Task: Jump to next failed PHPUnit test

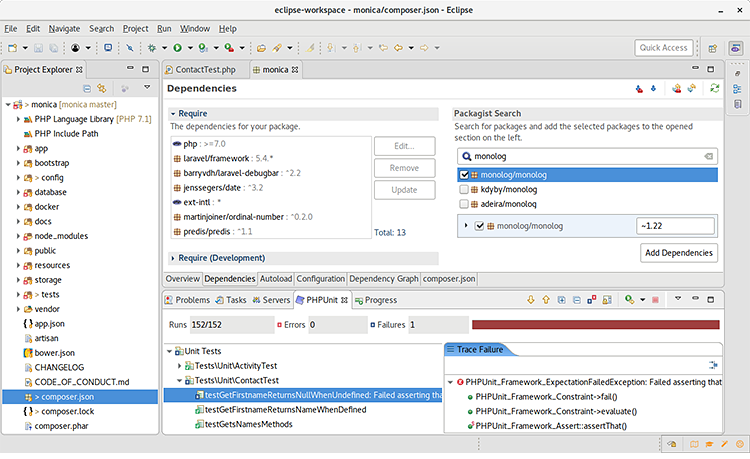Action: tap(530, 299)
